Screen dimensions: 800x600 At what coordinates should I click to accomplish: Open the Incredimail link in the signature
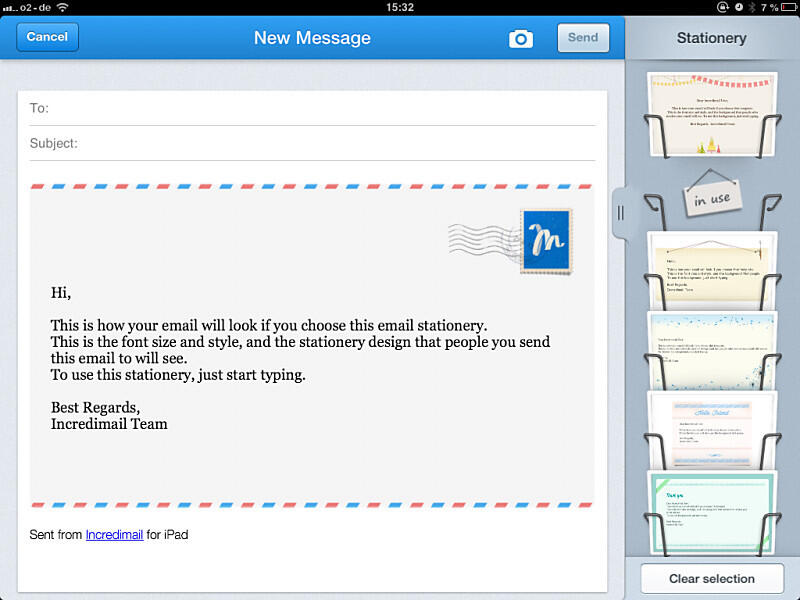click(114, 535)
